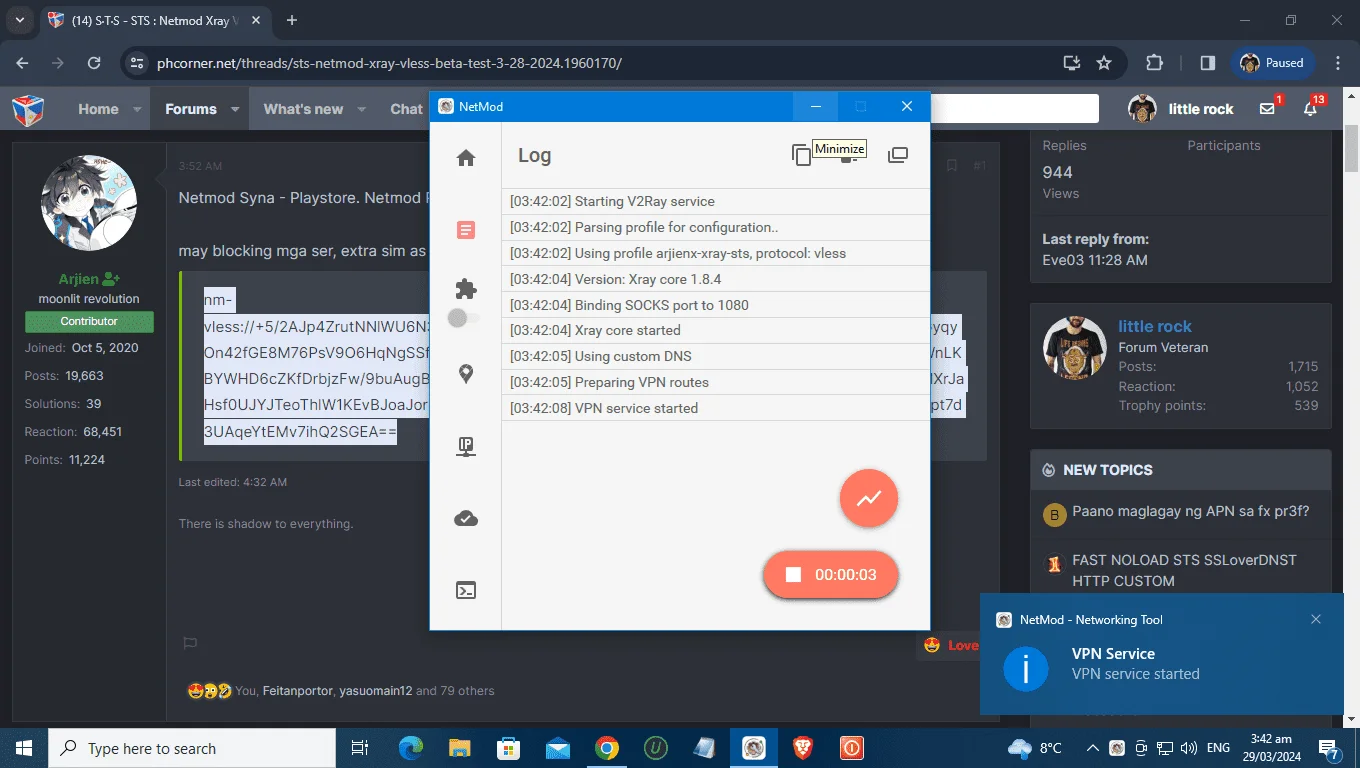Go back in the Chrome browser

[x=23, y=63]
